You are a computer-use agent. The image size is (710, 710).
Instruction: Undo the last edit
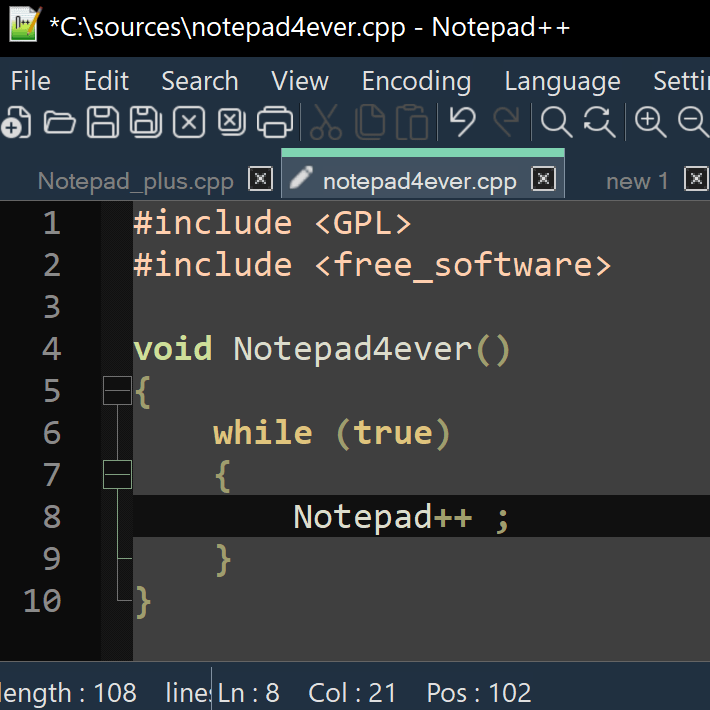[x=462, y=122]
